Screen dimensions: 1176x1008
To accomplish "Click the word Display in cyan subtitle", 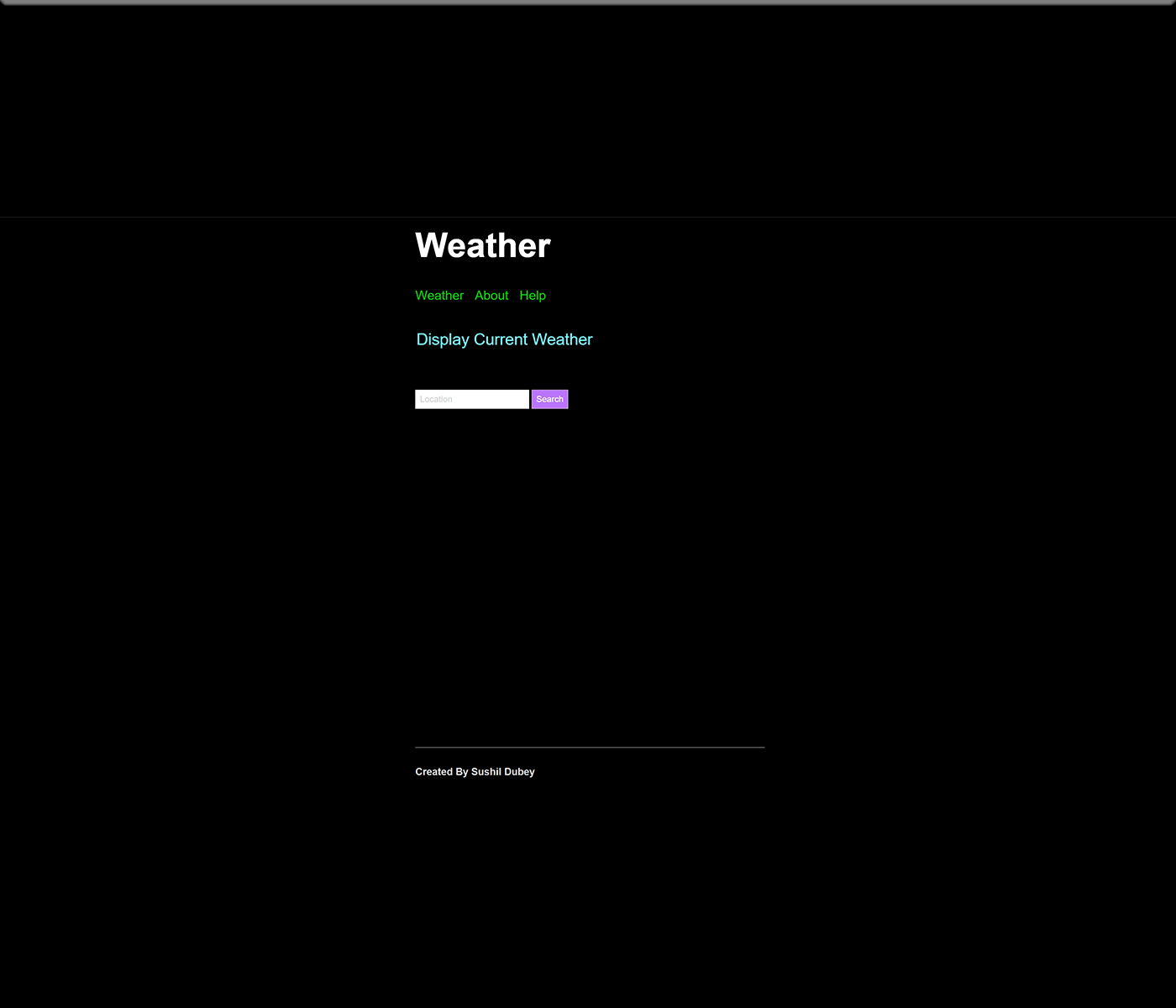I will [x=443, y=339].
